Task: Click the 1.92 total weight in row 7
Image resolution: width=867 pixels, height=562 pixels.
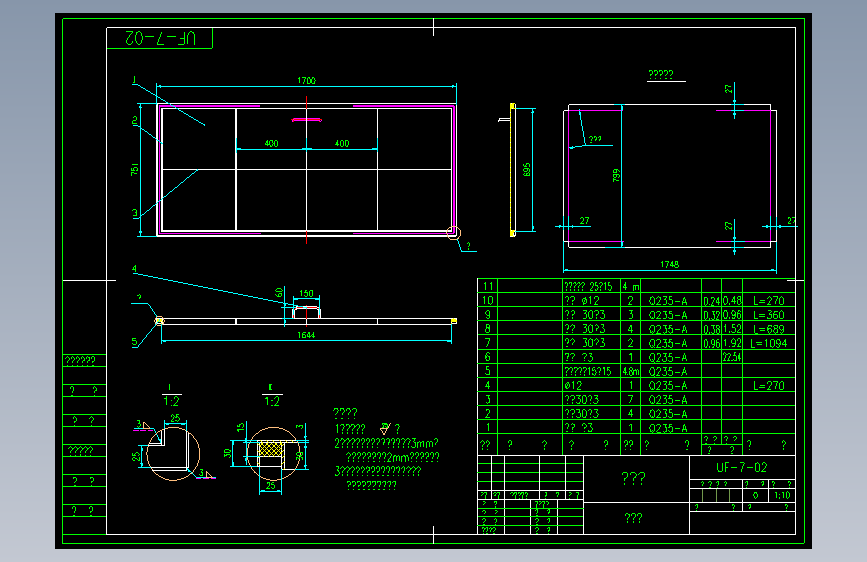Action: tap(732, 343)
